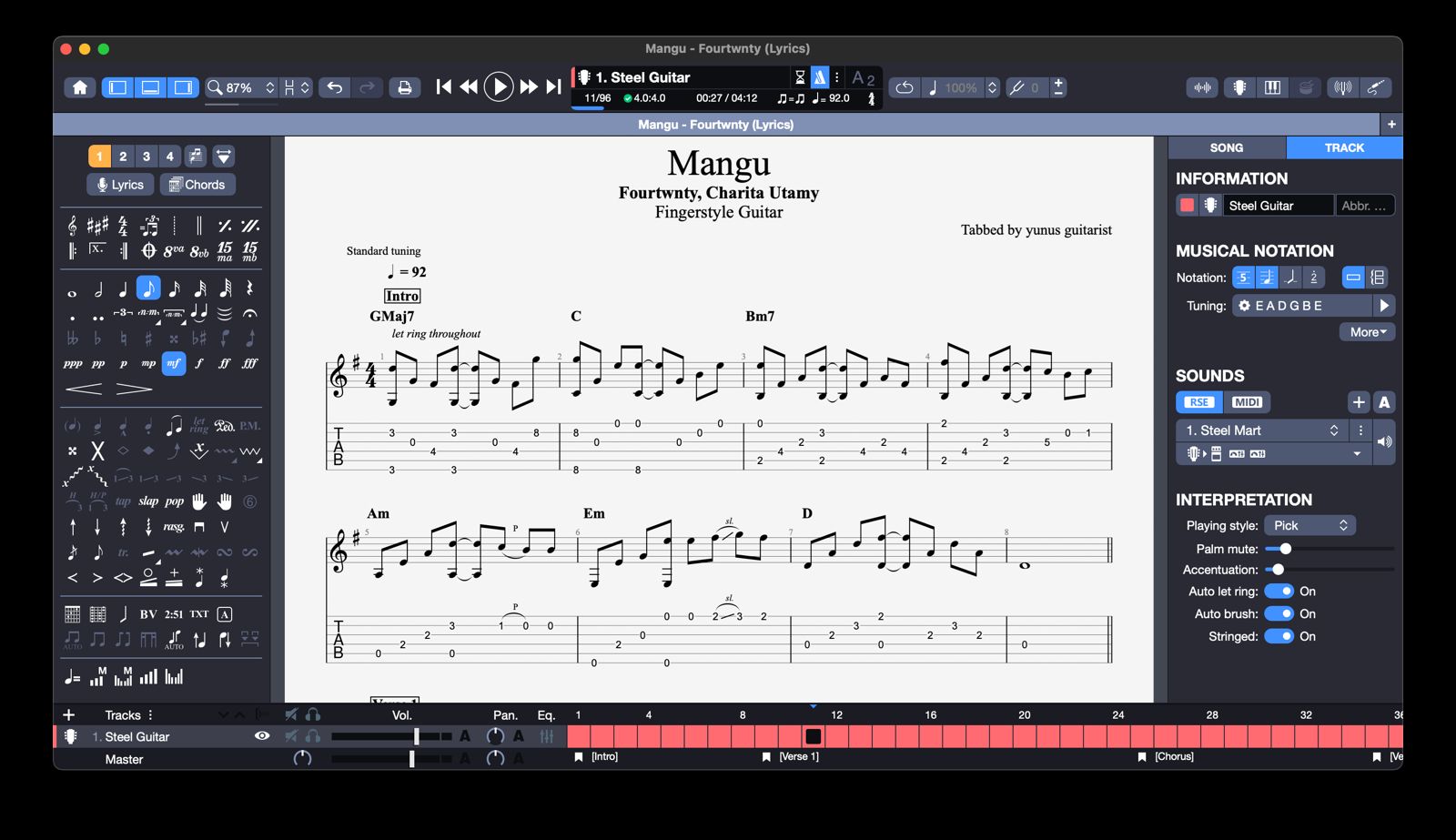Insert a TXT text annotation

(x=199, y=614)
